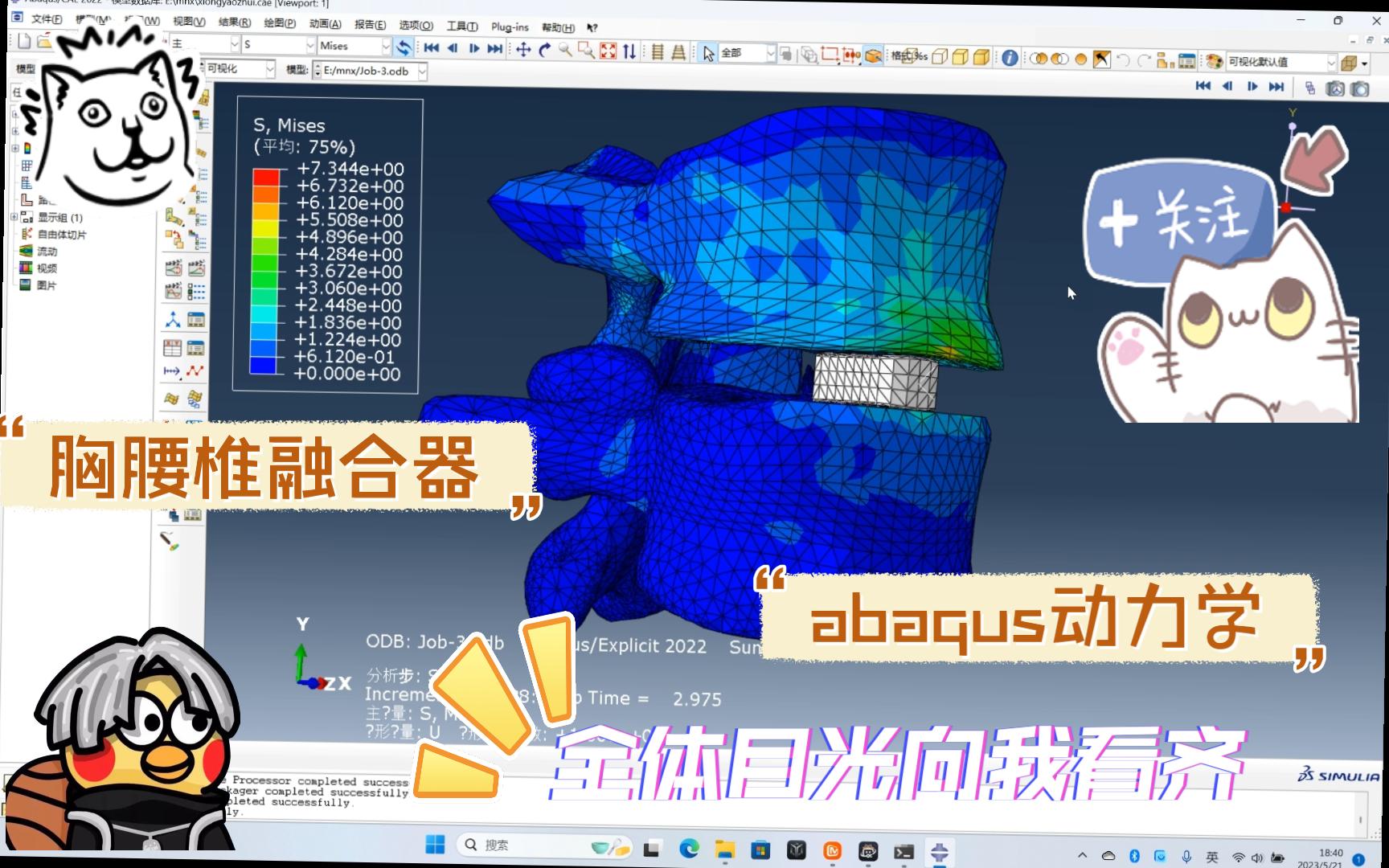
Task: Click the XY data create icon
Action: [172, 348]
